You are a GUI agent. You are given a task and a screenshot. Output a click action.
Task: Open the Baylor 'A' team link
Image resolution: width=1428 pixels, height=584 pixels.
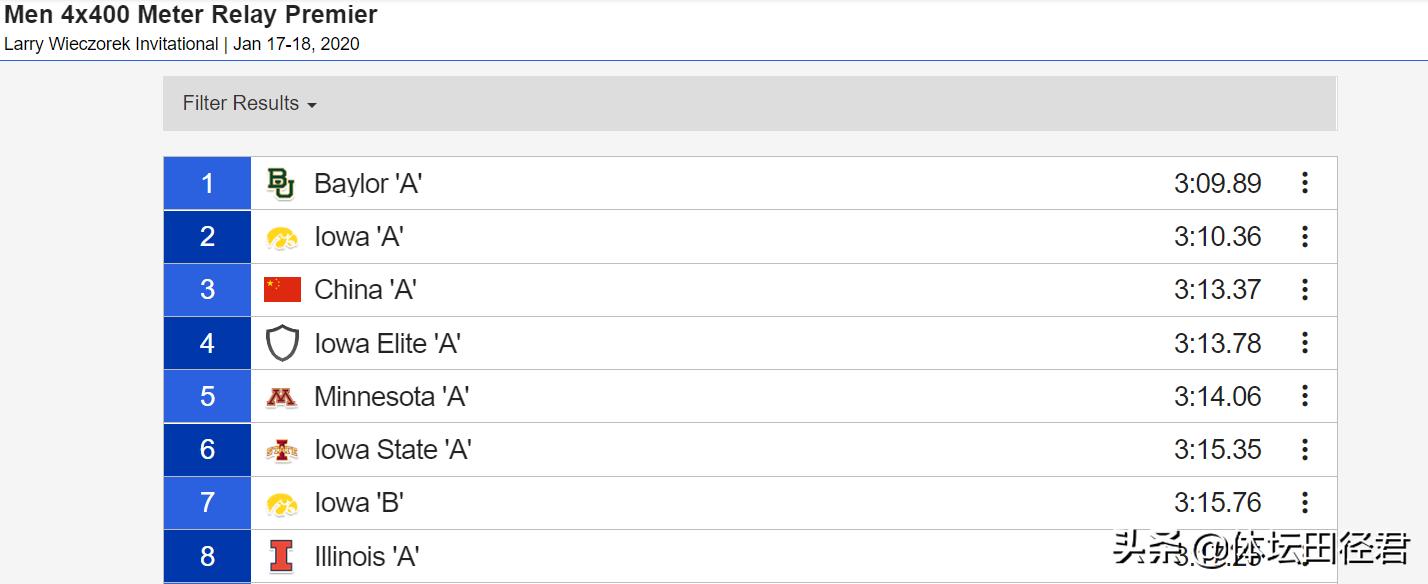367,184
